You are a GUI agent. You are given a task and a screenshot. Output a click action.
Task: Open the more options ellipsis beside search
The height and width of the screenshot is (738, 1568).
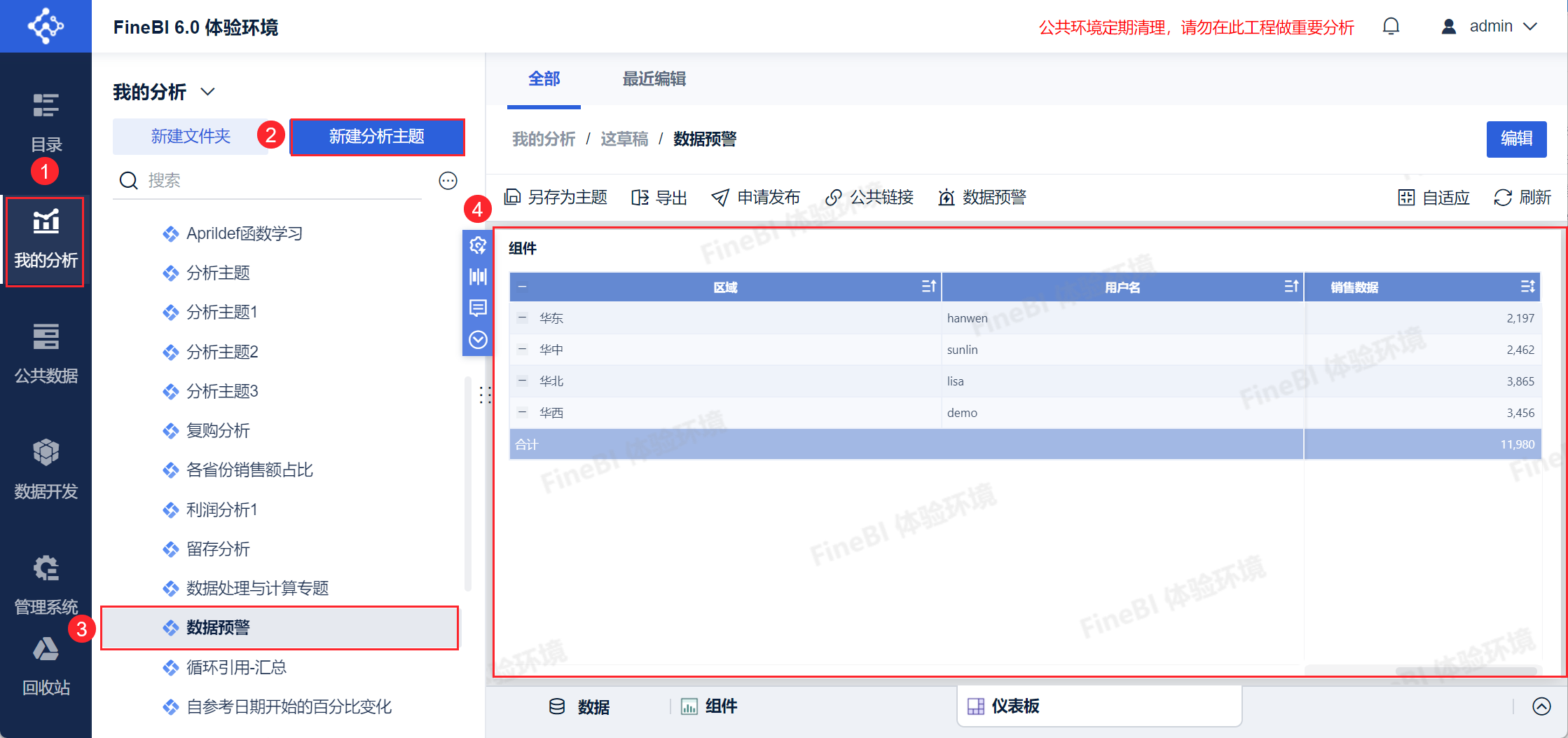[448, 181]
